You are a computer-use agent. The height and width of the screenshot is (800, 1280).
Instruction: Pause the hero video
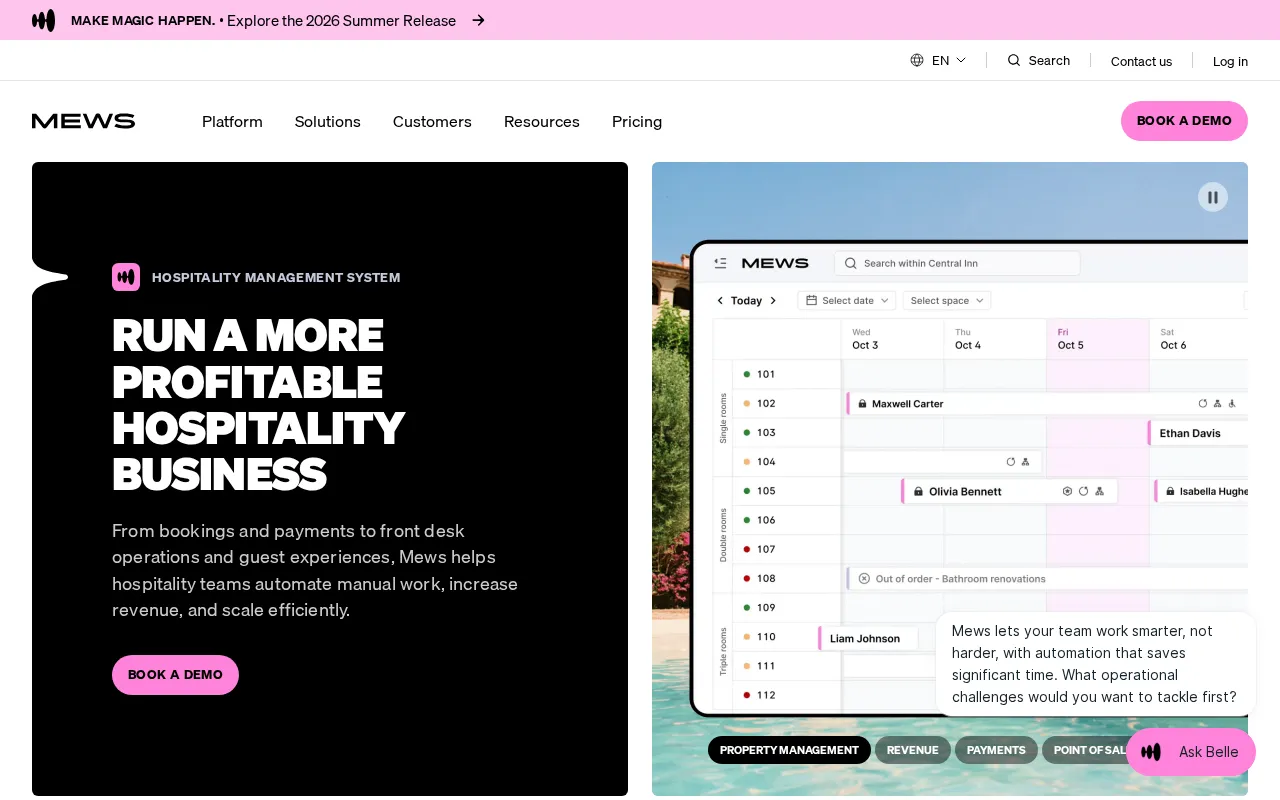click(x=1213, y=197)
